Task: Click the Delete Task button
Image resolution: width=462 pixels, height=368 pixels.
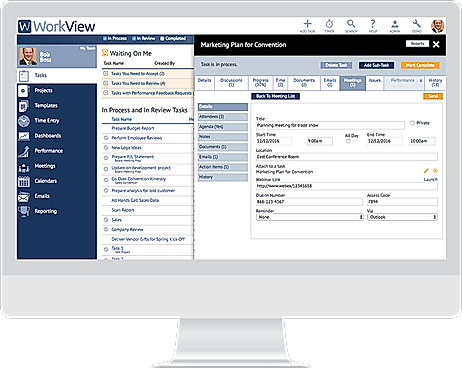Action: tap(336, 65)
